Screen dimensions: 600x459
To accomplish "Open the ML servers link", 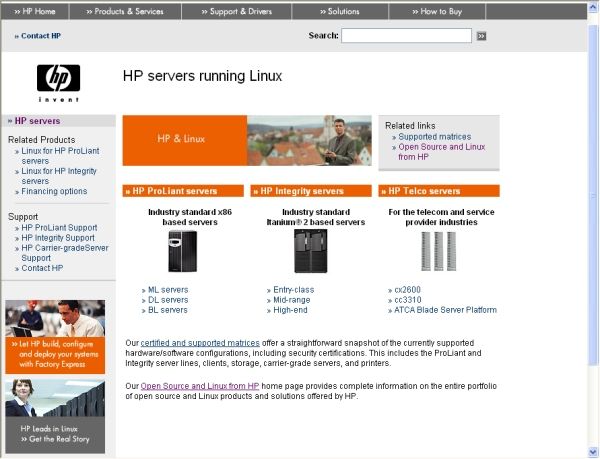I will [168, 290].
